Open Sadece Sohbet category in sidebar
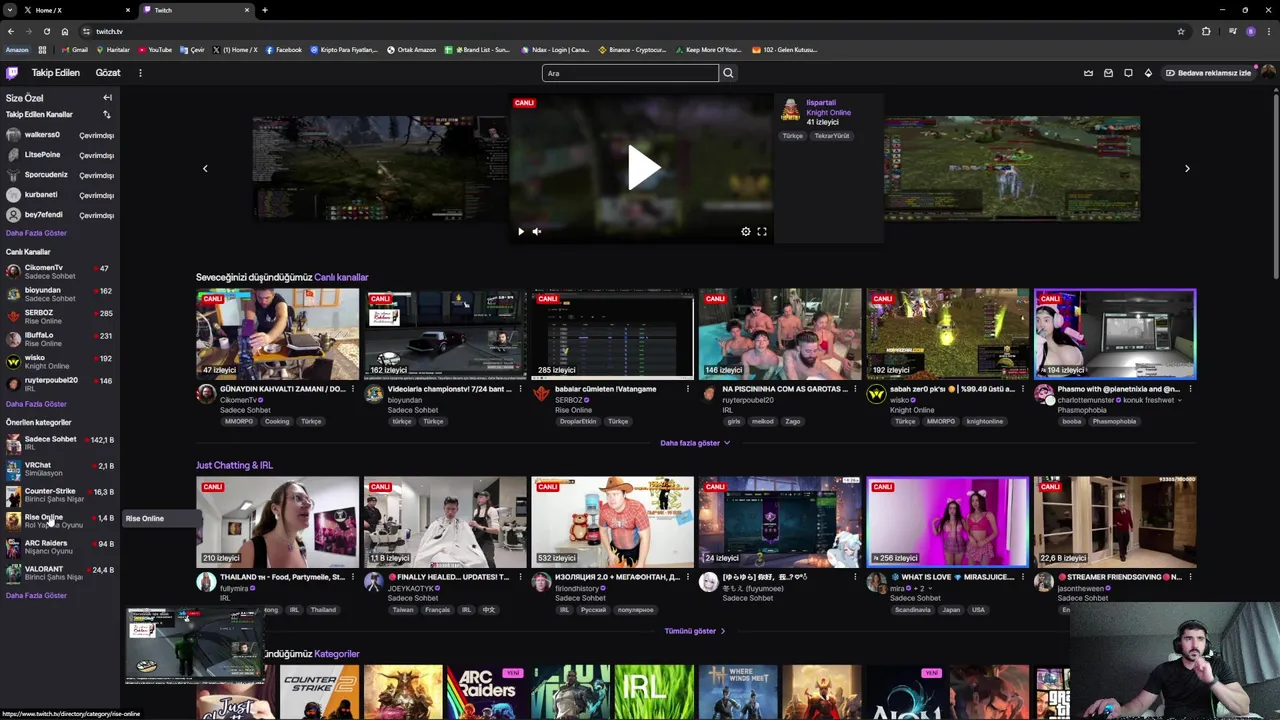The width and height of the screenshot is (1280, 720). point(60,443)
